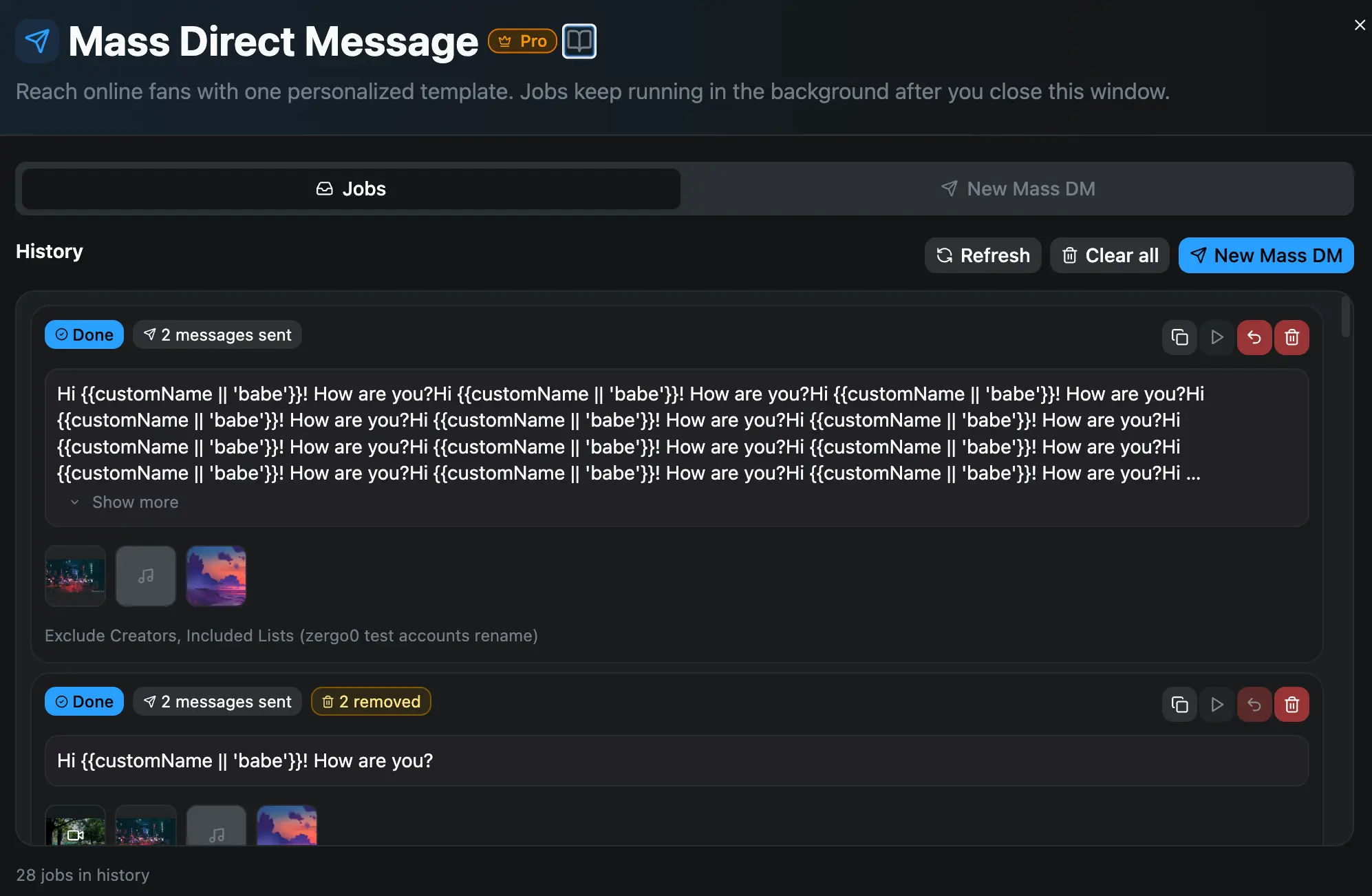The width and height of the screenshot is (1372, 896).
Task: Click the red undo icon on the first job
Action: tap(1254, 337)
